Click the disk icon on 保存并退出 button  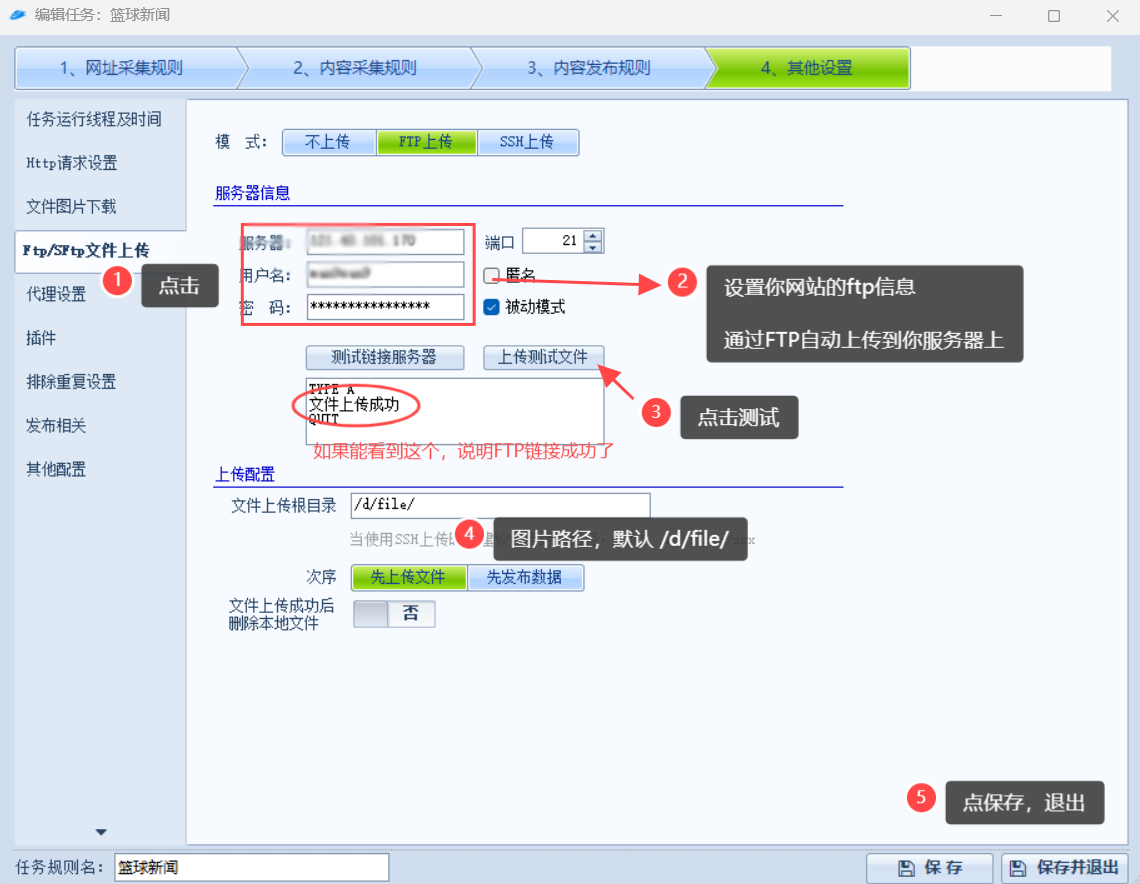(x=1018, y=868)
